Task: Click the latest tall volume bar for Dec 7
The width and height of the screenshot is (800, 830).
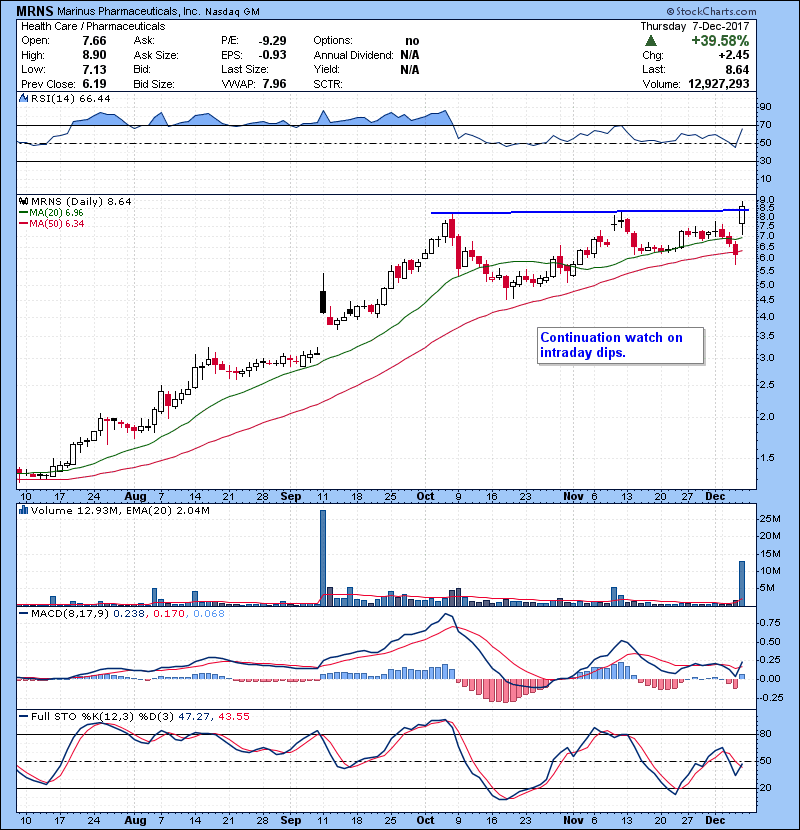Action: (x=742, y=583)
